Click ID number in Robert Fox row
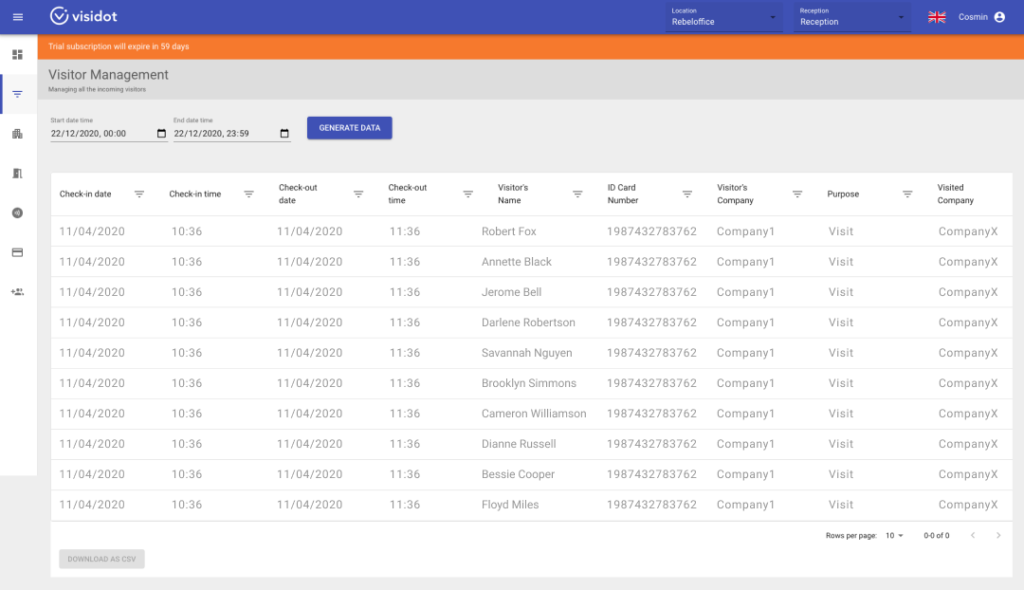 [x=652, y=231]
